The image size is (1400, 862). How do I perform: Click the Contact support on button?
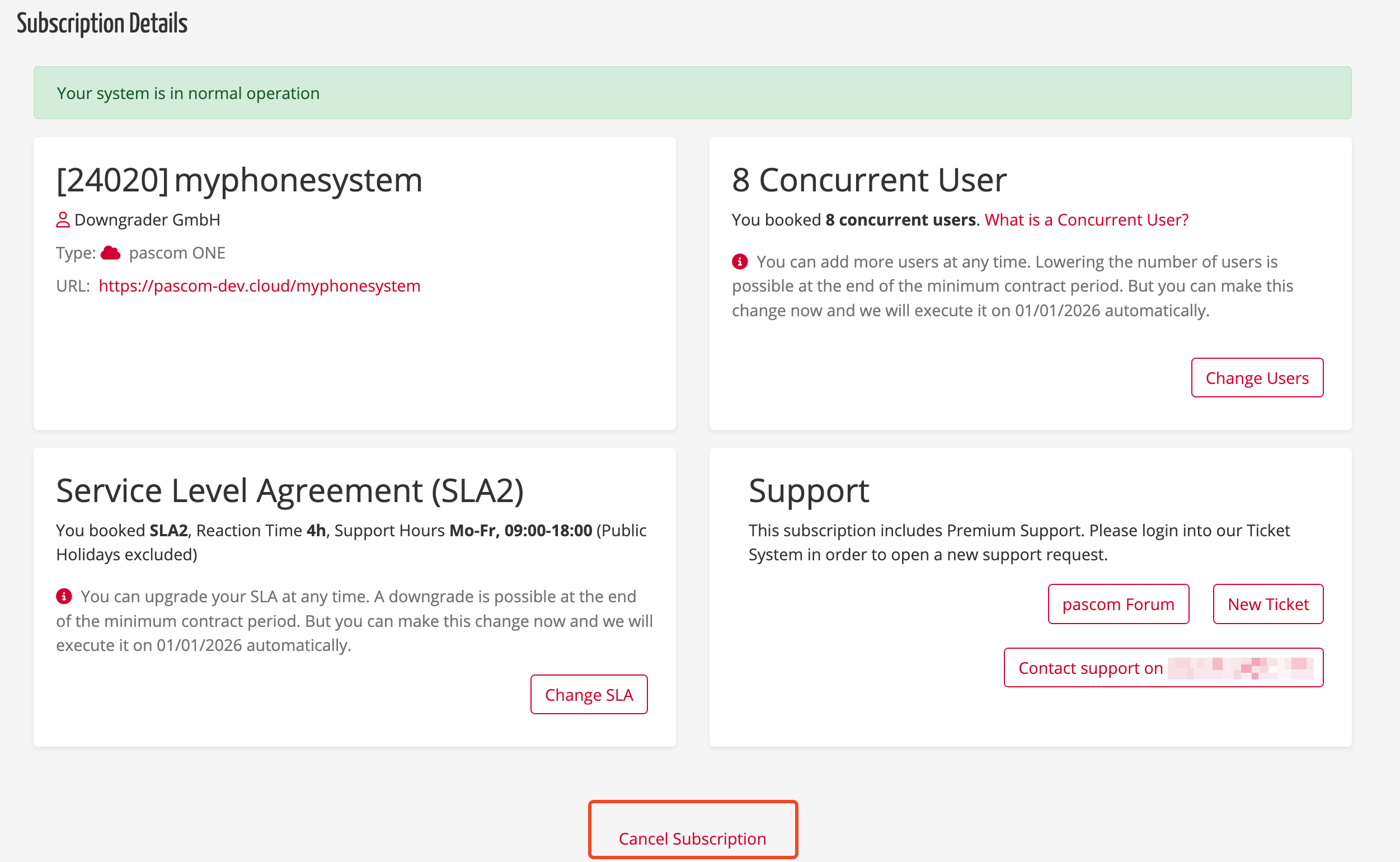click(1163, 668)
